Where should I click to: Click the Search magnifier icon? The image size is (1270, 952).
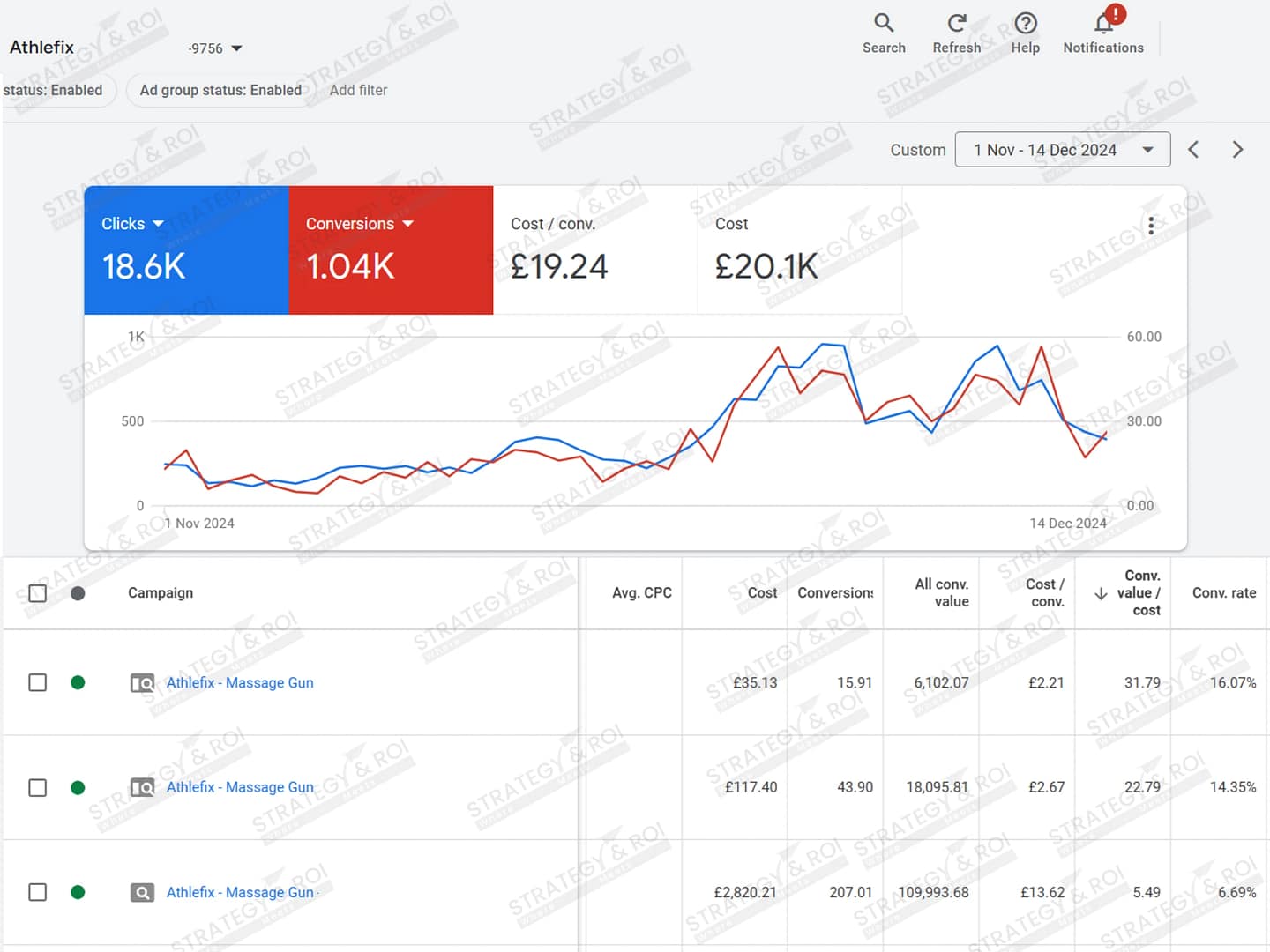884,24
